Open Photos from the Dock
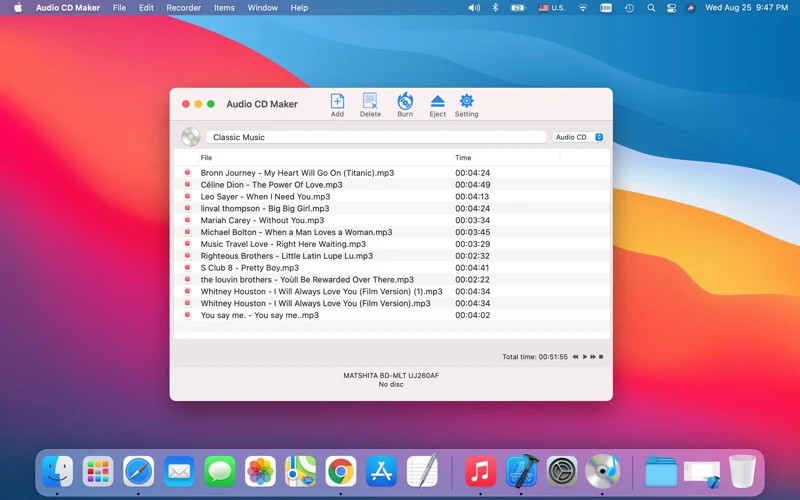Image resolution: width=800 pixels, height=500 pixels. click(x=260, y=471)
